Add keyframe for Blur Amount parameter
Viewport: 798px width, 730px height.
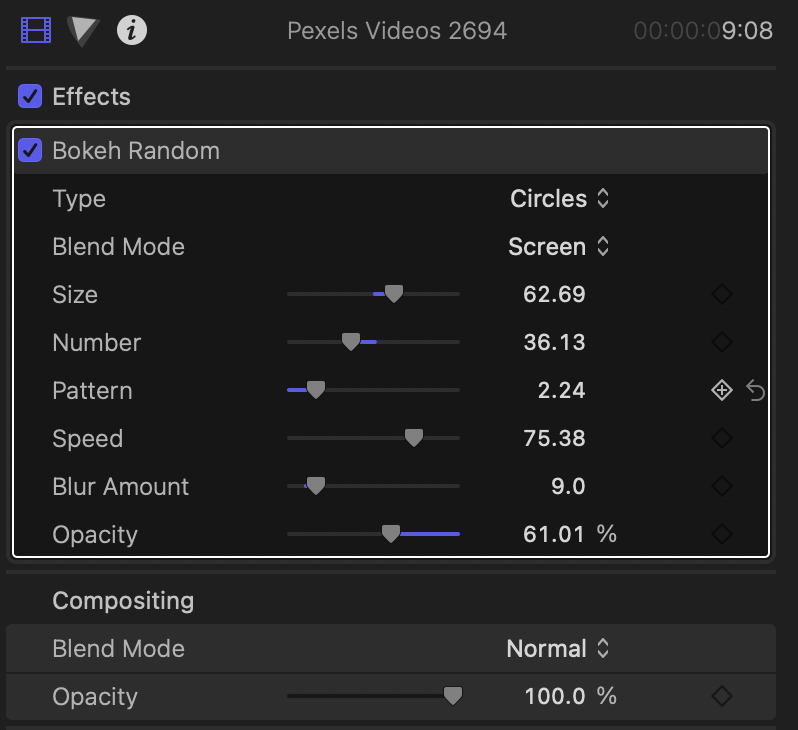click(x=722, y=486)
